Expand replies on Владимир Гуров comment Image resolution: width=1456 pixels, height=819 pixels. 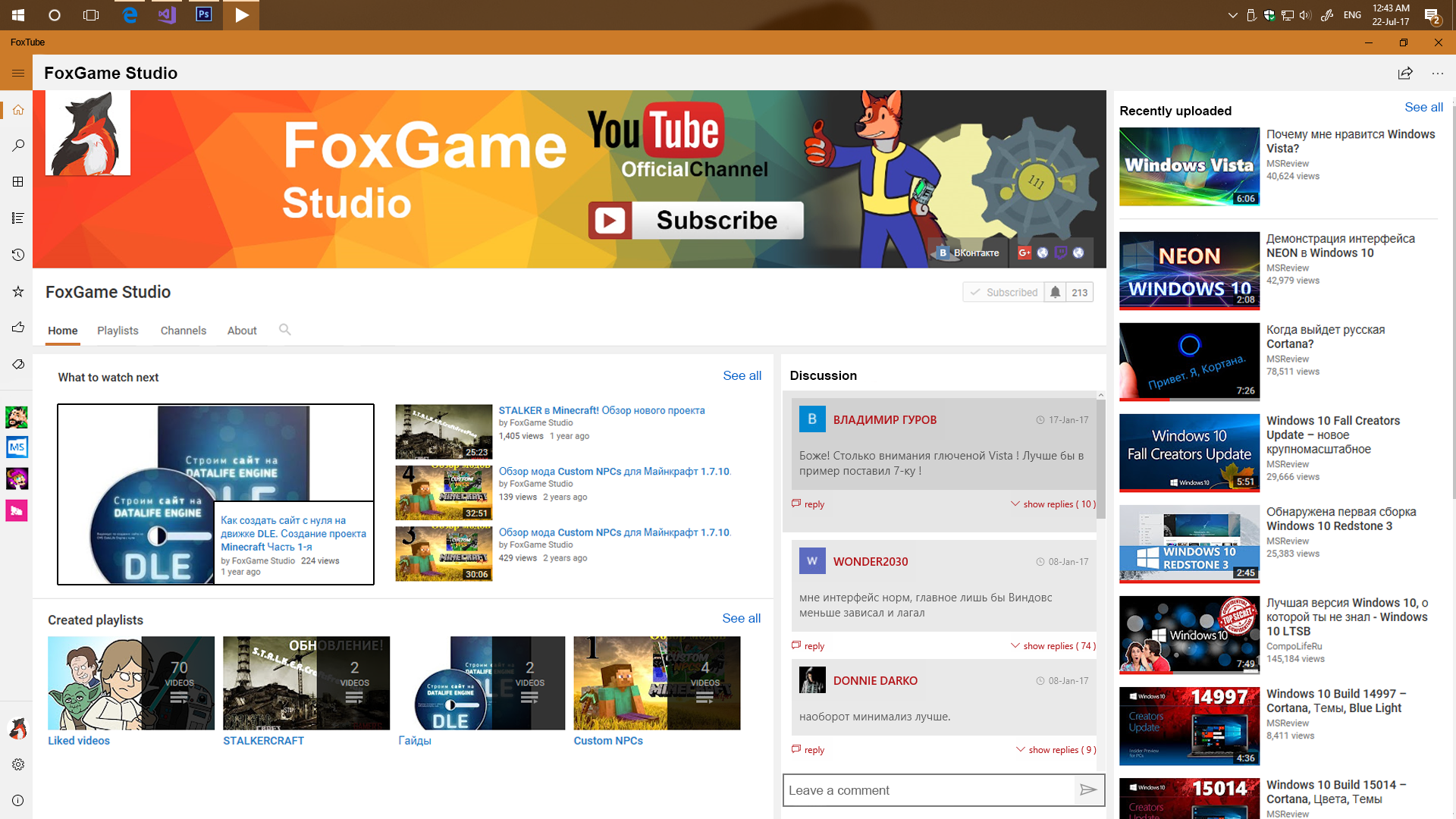point(1053,504)
